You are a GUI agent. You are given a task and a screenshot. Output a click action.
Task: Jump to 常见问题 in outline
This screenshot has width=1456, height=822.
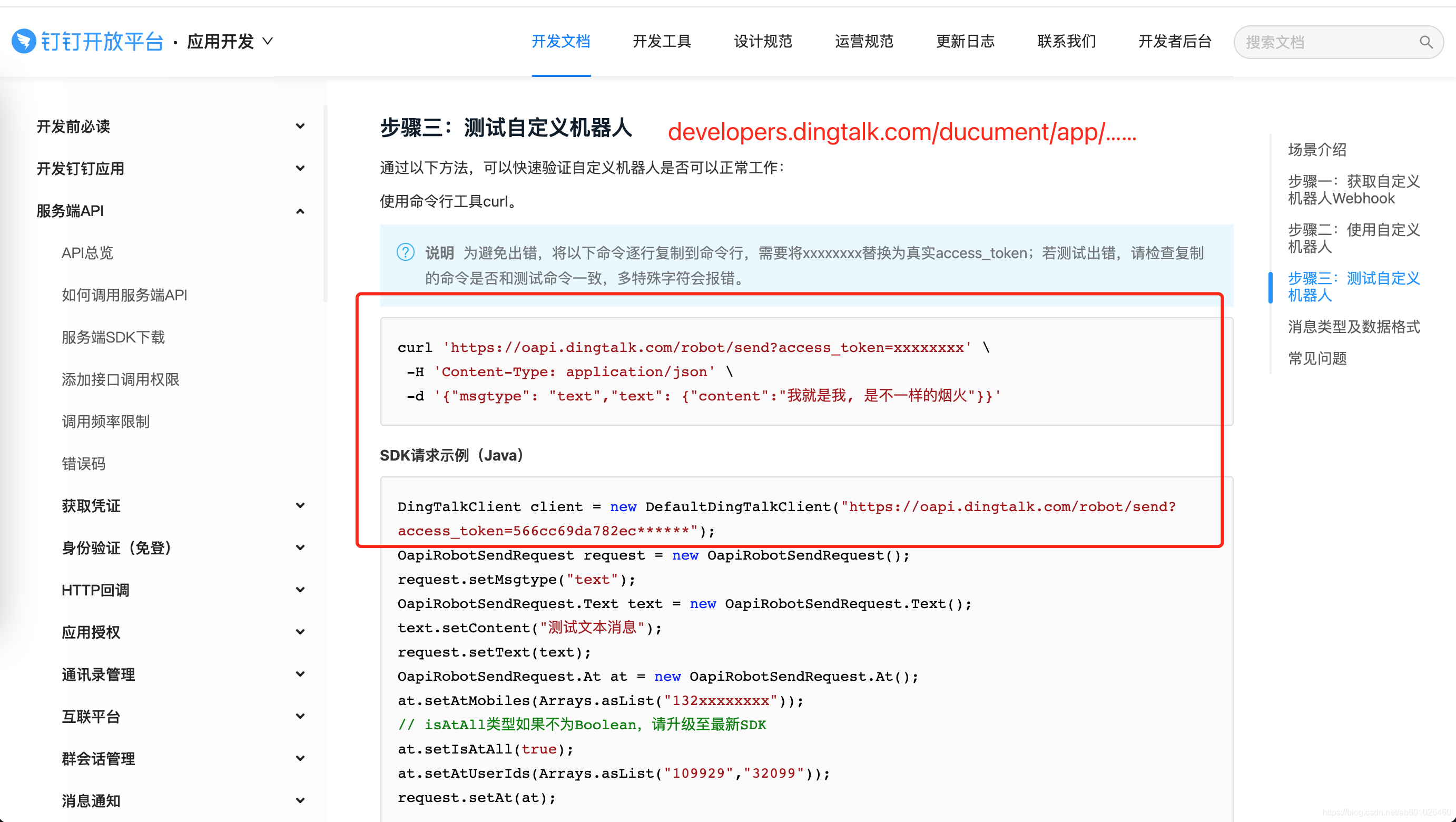coord(1317,358)
